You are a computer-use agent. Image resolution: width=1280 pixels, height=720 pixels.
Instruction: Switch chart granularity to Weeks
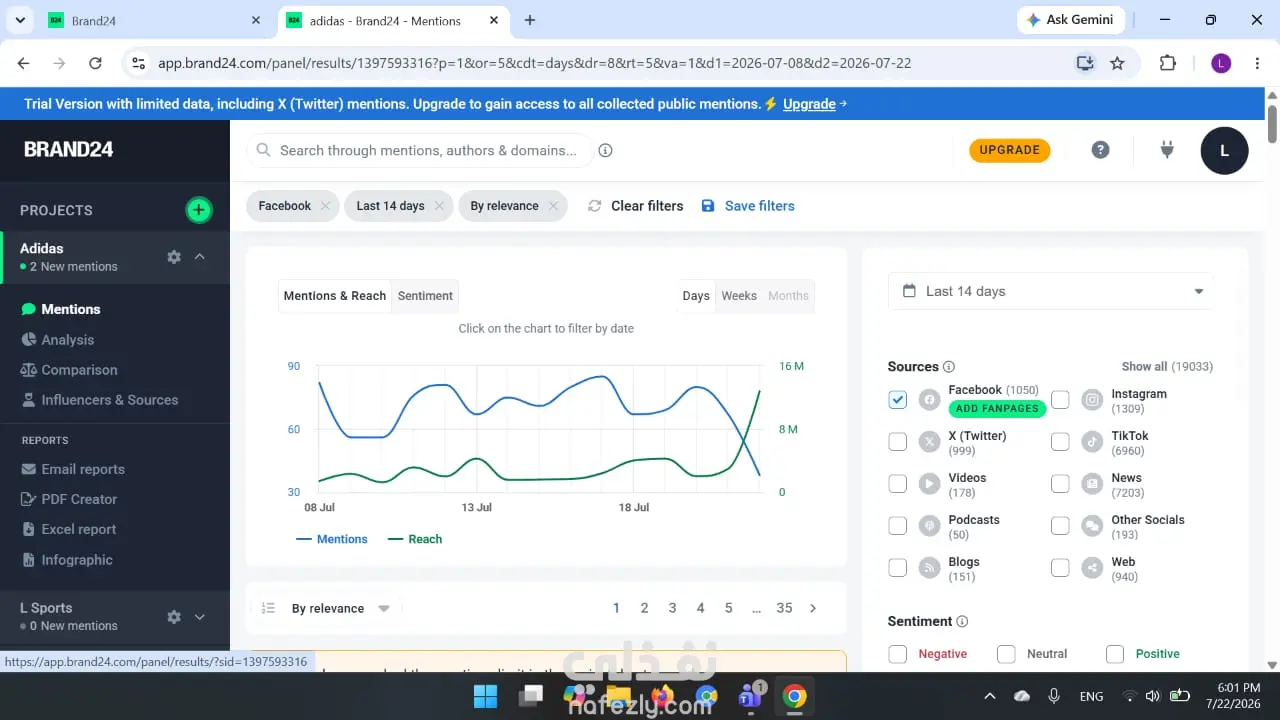[739, 296]
